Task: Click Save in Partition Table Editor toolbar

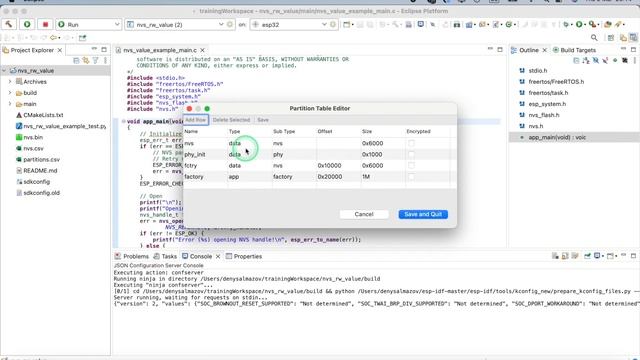Action: click(263, 120)
